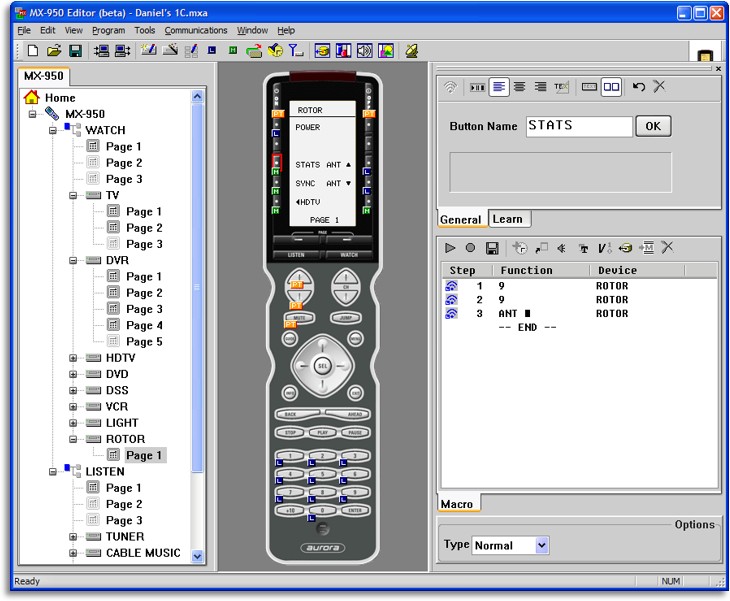Open the Type Normal dropdown
Screen dimensions: 730x601
[541, 545]
